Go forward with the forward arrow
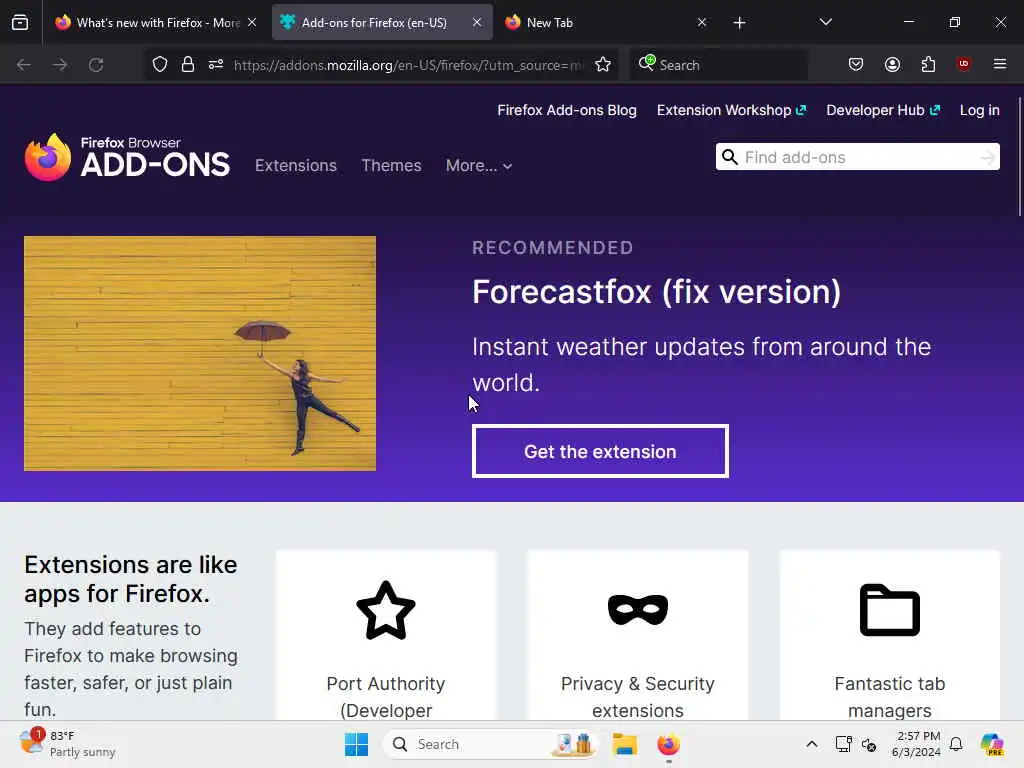This screenshot has height=768, width=1024. (x=59, y=65)
